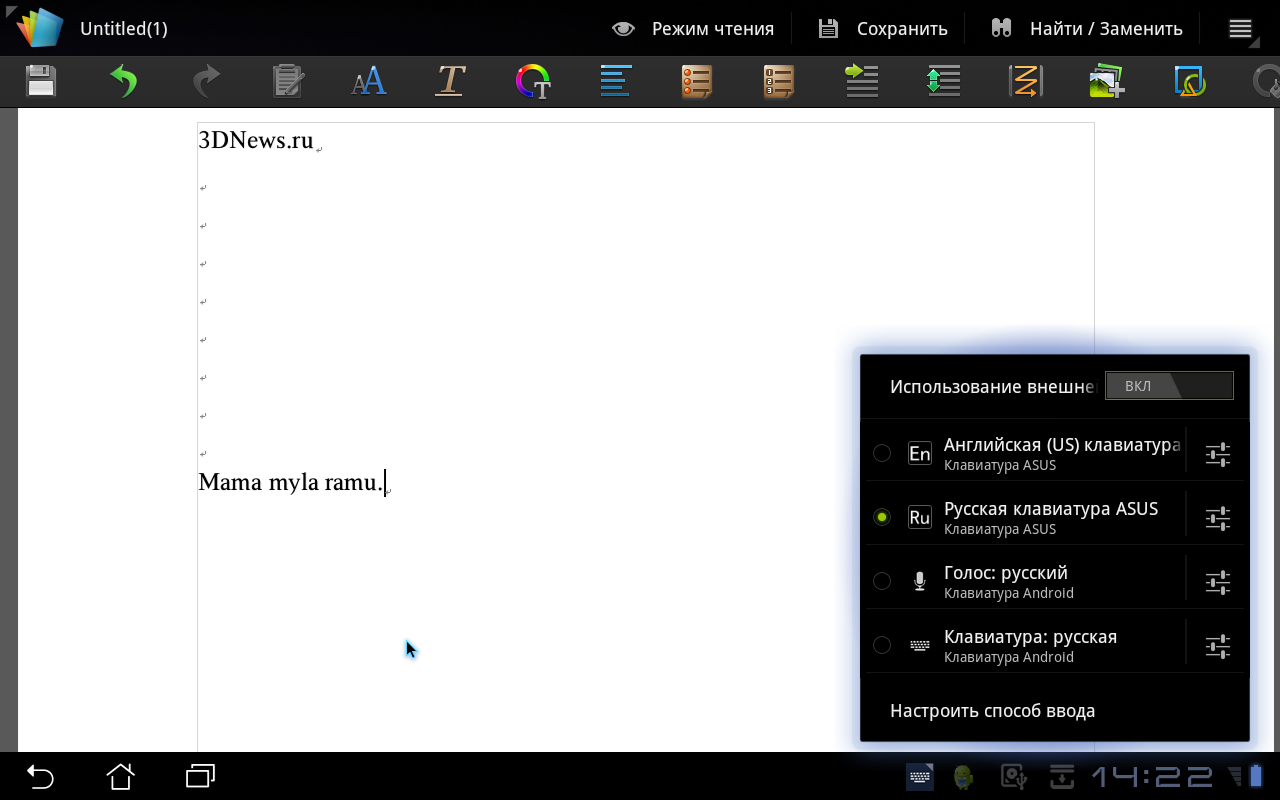Apply numbered list formatting
Screen dimensions: 1280x800
tap(779, 81)
